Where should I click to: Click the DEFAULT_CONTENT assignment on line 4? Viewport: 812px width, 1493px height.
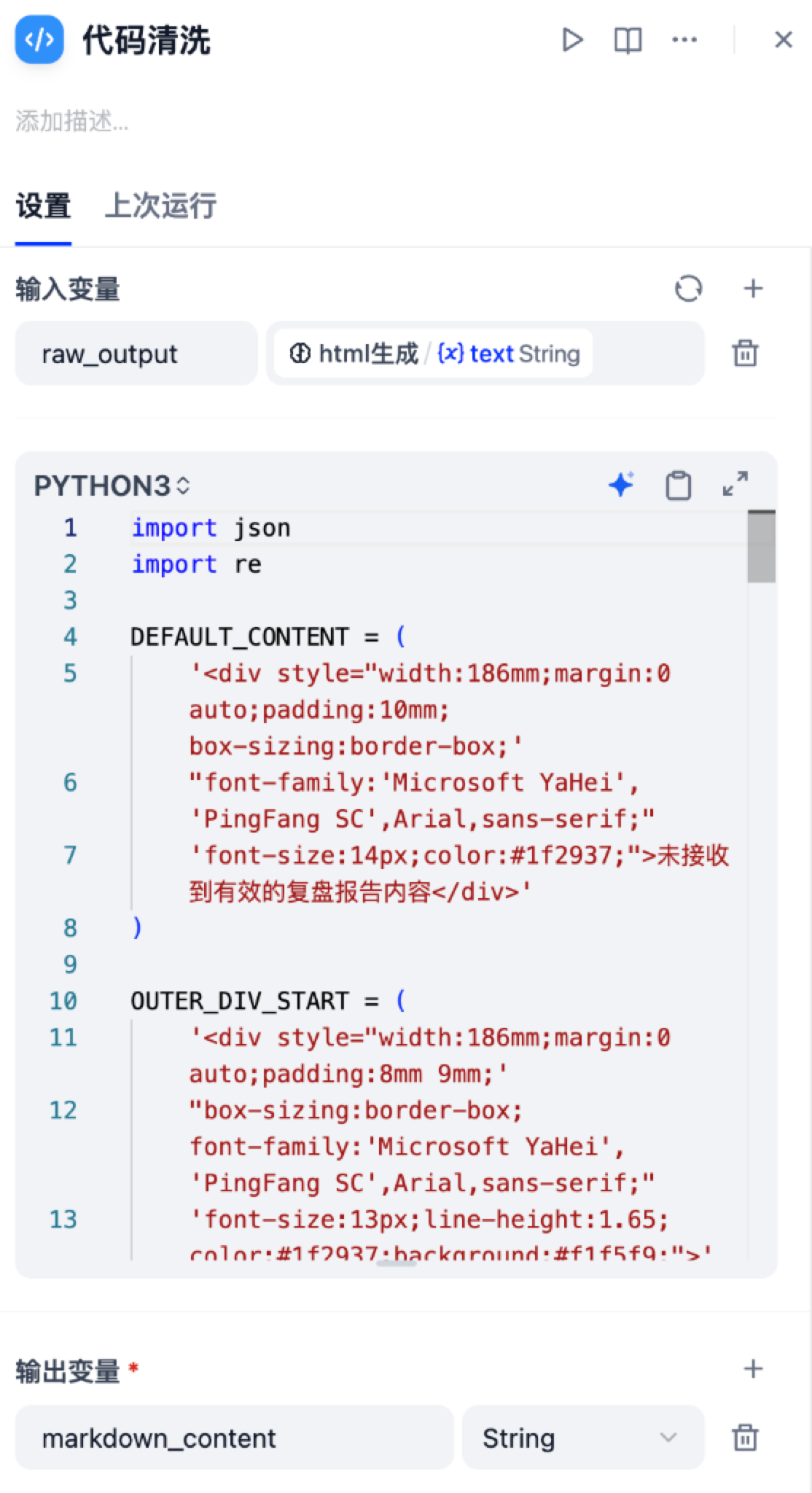pos(268,637)
